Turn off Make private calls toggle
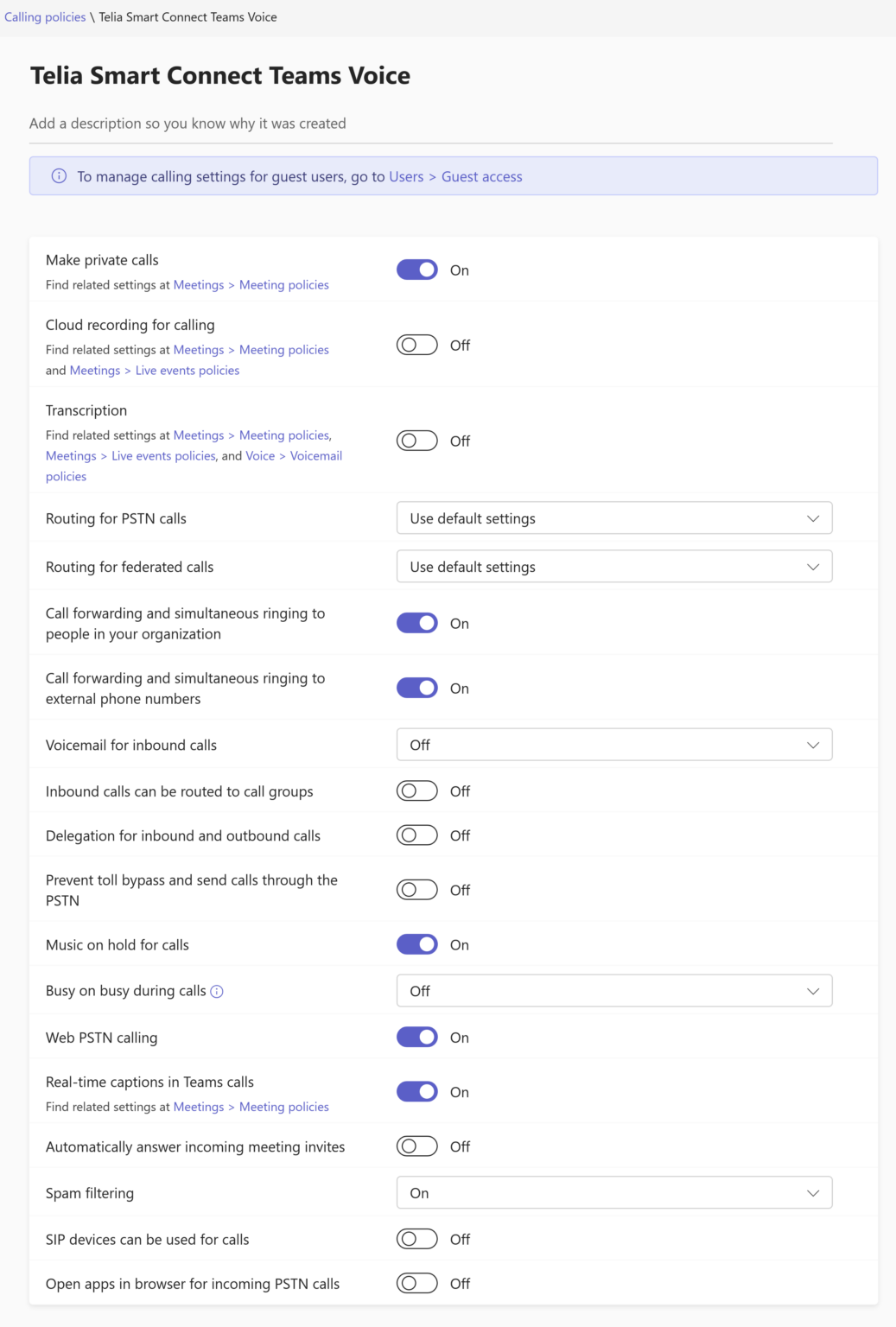 click(x=417, y=270)
